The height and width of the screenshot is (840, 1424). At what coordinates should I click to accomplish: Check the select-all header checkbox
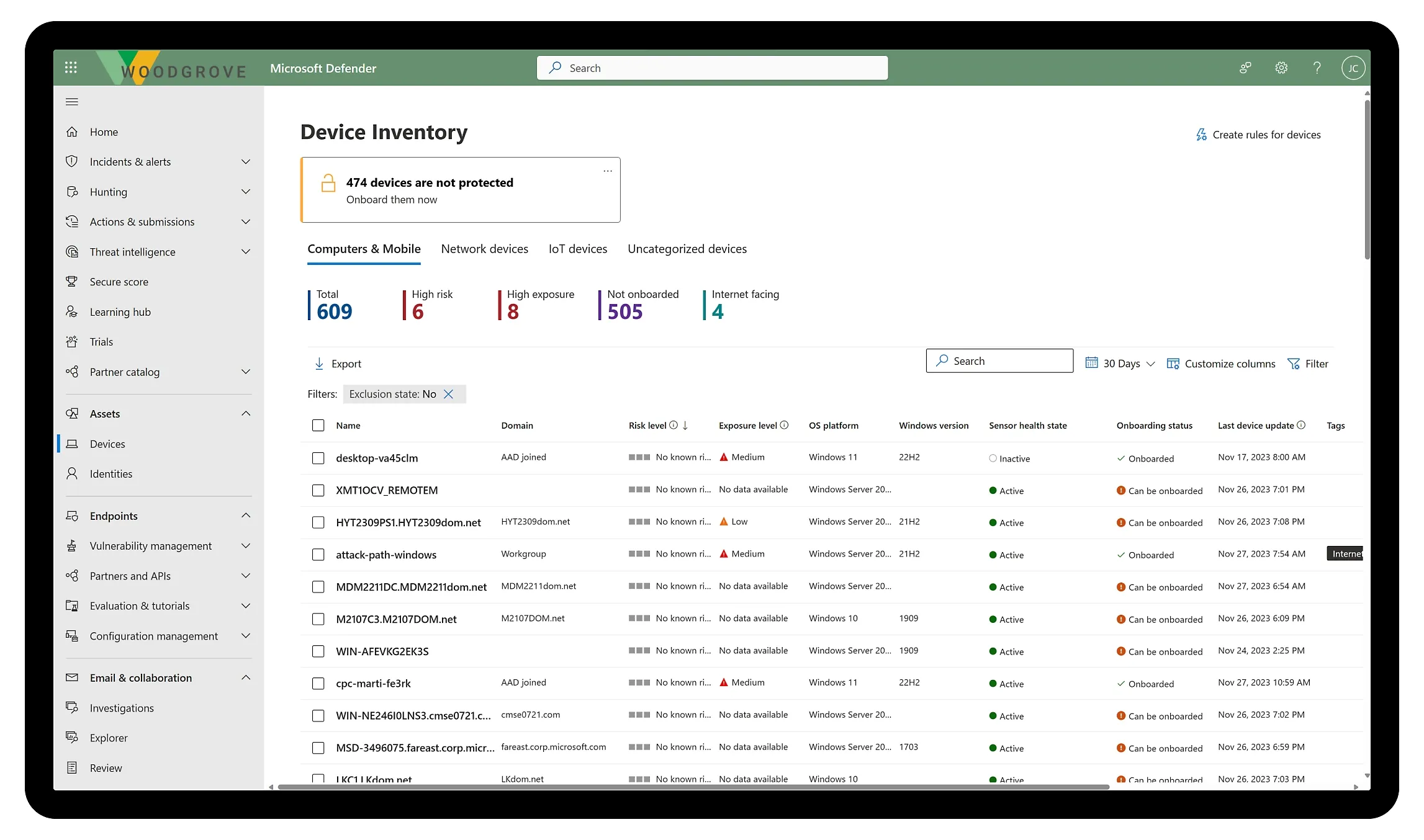tap(318, 426)
